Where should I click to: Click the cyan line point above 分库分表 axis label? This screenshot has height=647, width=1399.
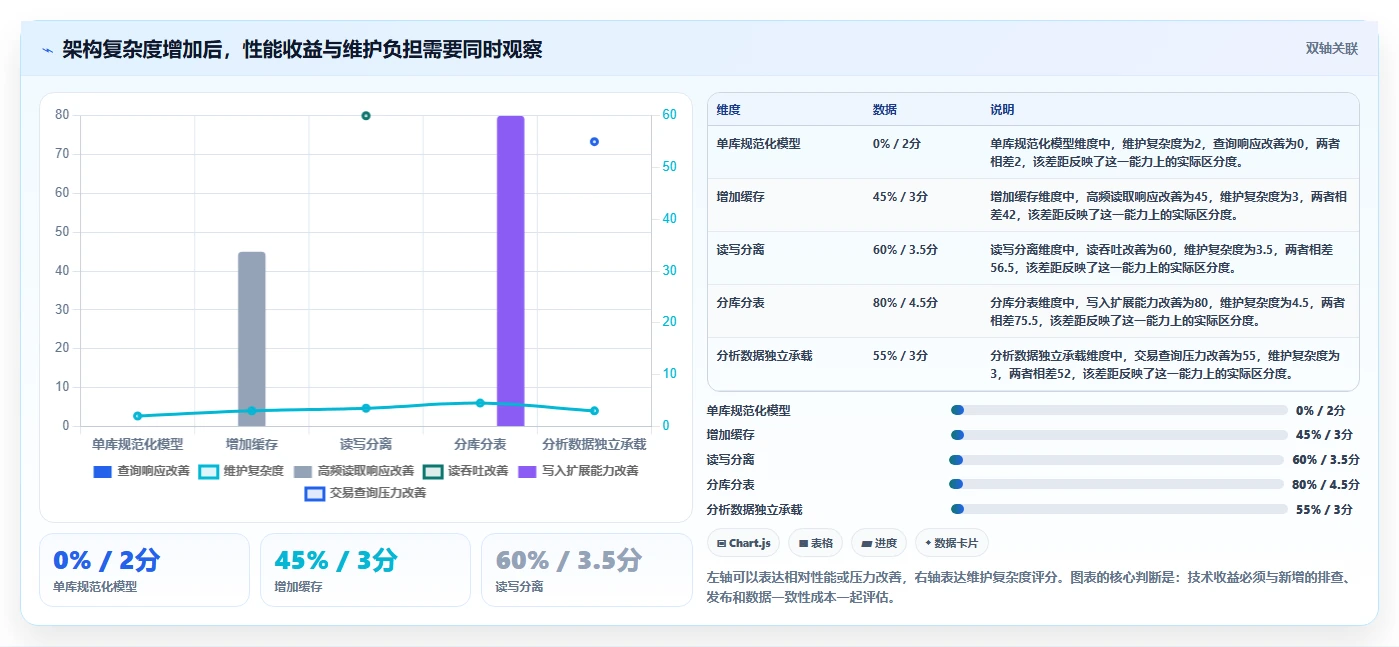tap(480, 403)
